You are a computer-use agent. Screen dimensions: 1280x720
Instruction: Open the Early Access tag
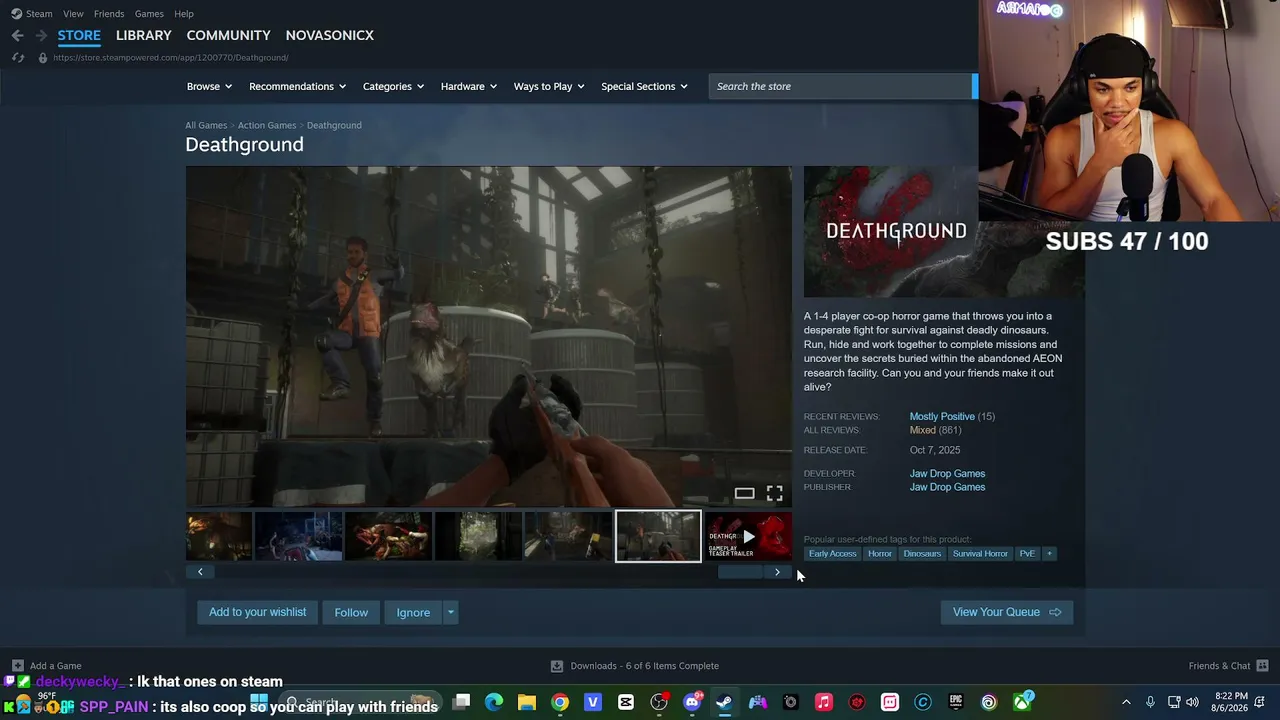[833, 553]
